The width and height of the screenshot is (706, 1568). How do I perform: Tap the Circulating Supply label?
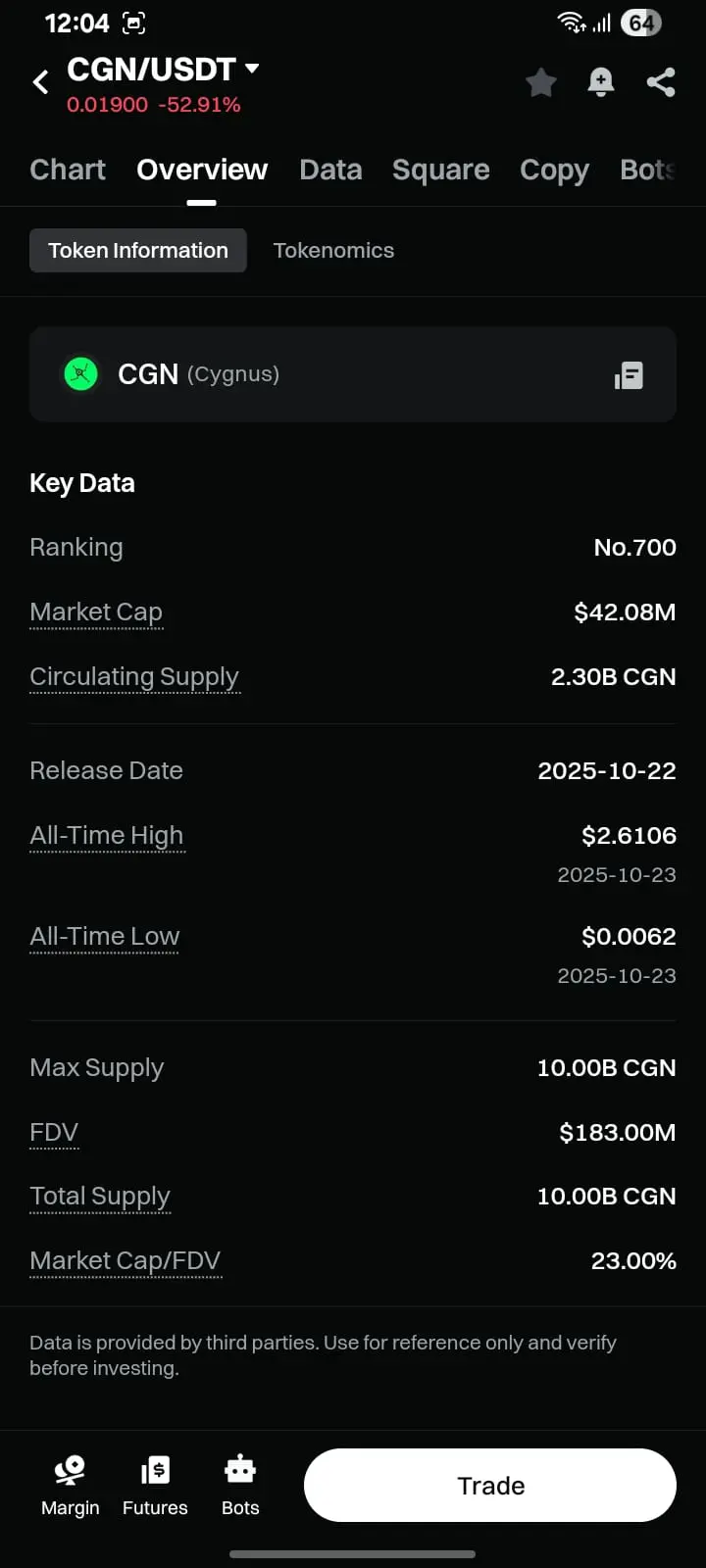click(134, 677)
